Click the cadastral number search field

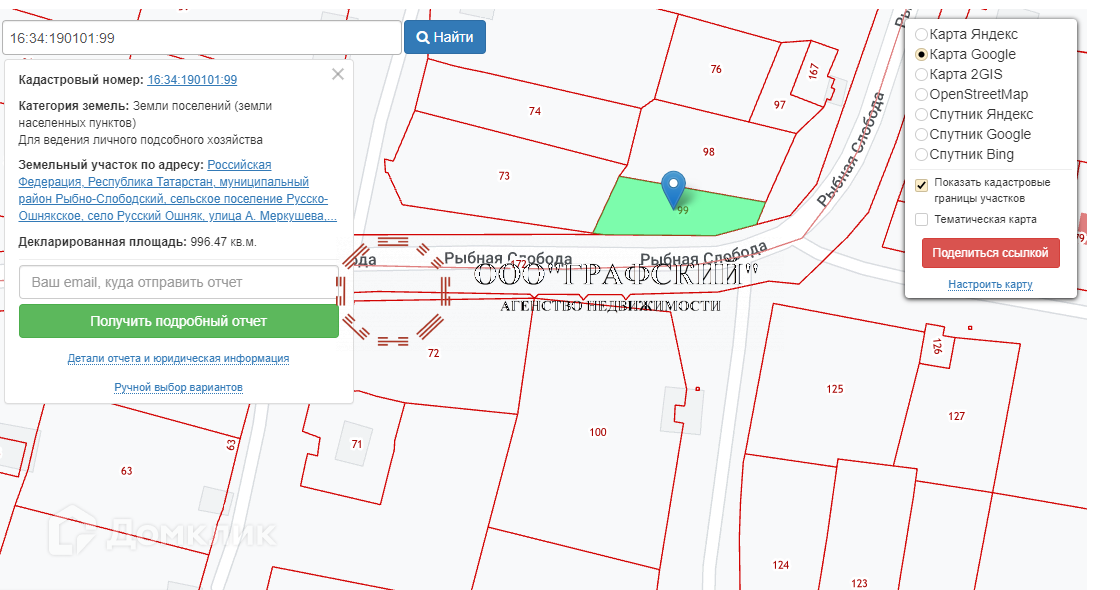click(202, 38)
